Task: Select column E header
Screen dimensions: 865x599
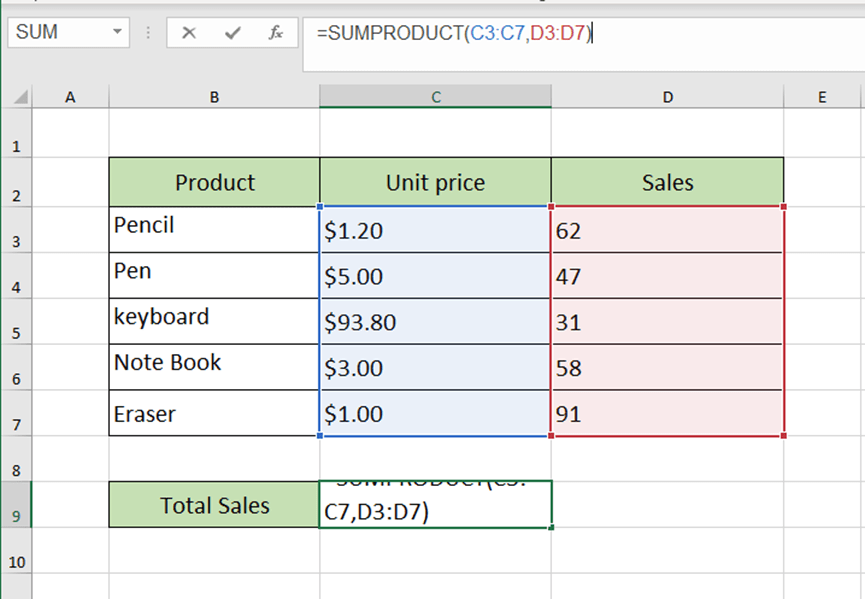Action: click(822, 97)
